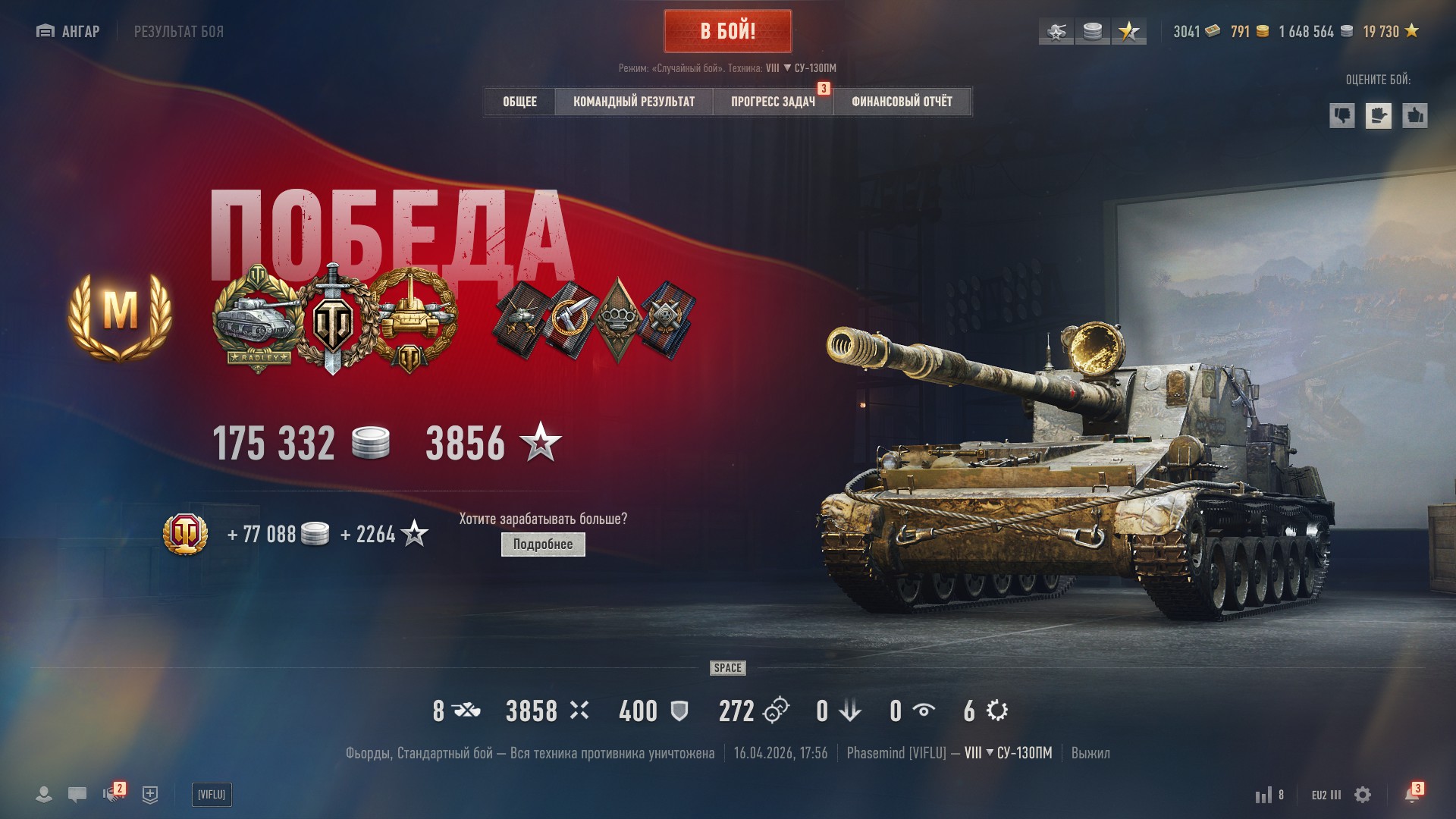This screenshot has width=1456, height=819.
Task: Rate the battle with thumbs up icon
Action: coord(1414,115)
